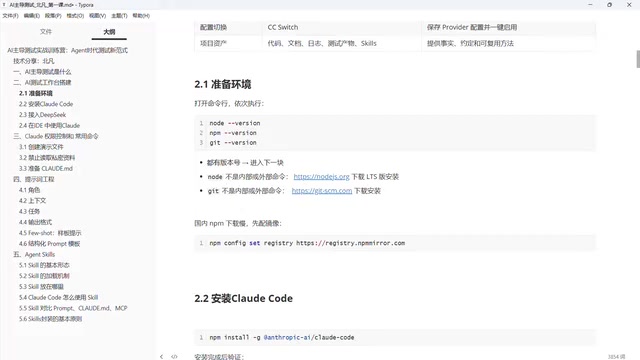The width and height of the screenshot is (640, 360).
Task: Go to outline 三、Claude 权限控制和常用命令
Action: pyautogui.click(x=56, y=136)
